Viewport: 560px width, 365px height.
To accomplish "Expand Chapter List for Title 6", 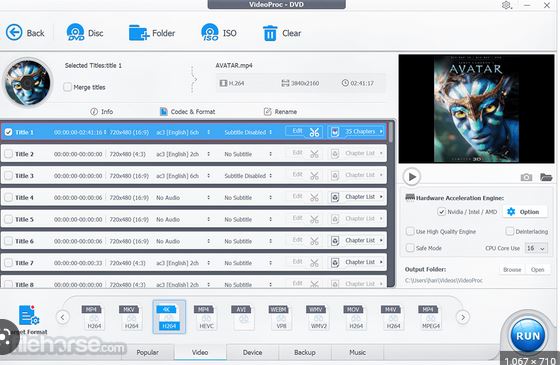I will pyautogui.click(x=357, y=241).
